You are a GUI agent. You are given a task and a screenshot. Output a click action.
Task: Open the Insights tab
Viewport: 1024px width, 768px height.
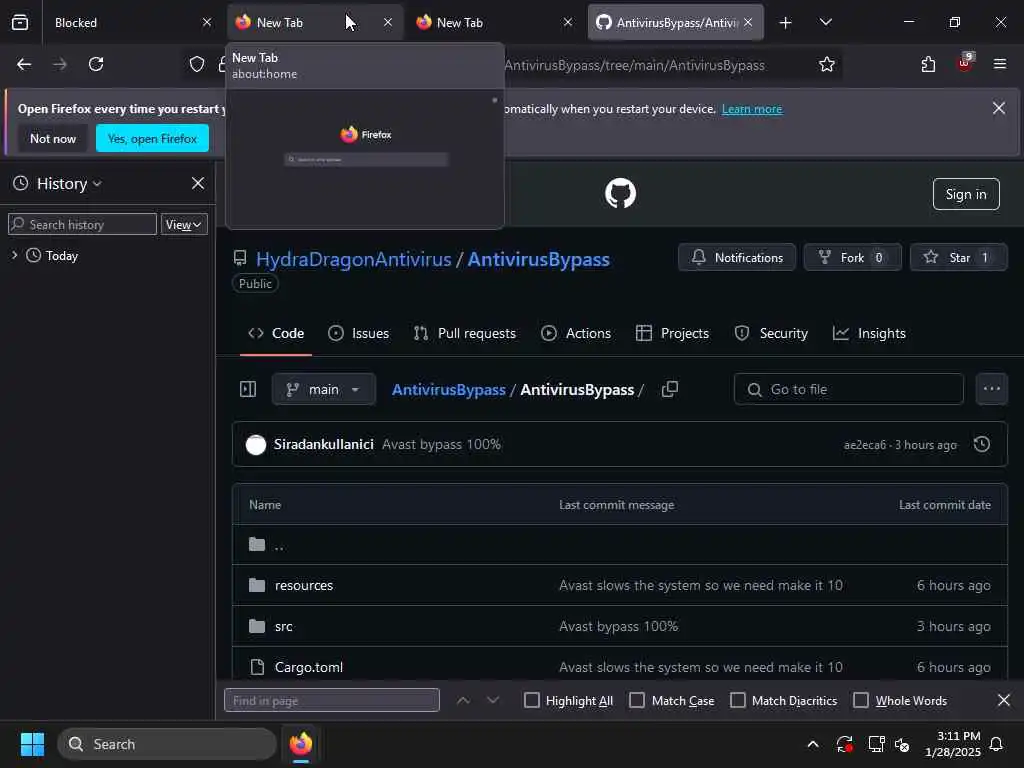pos(869,333)
